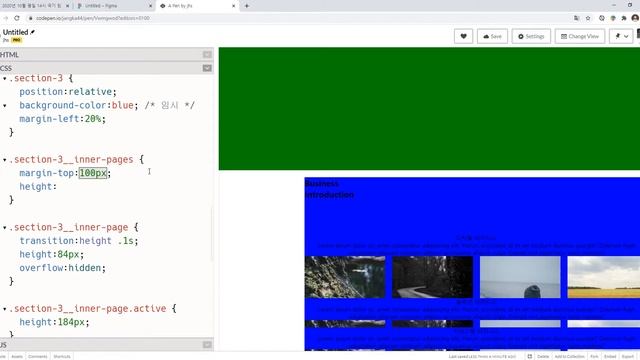Click the empty height: declaration

point(38,187)
